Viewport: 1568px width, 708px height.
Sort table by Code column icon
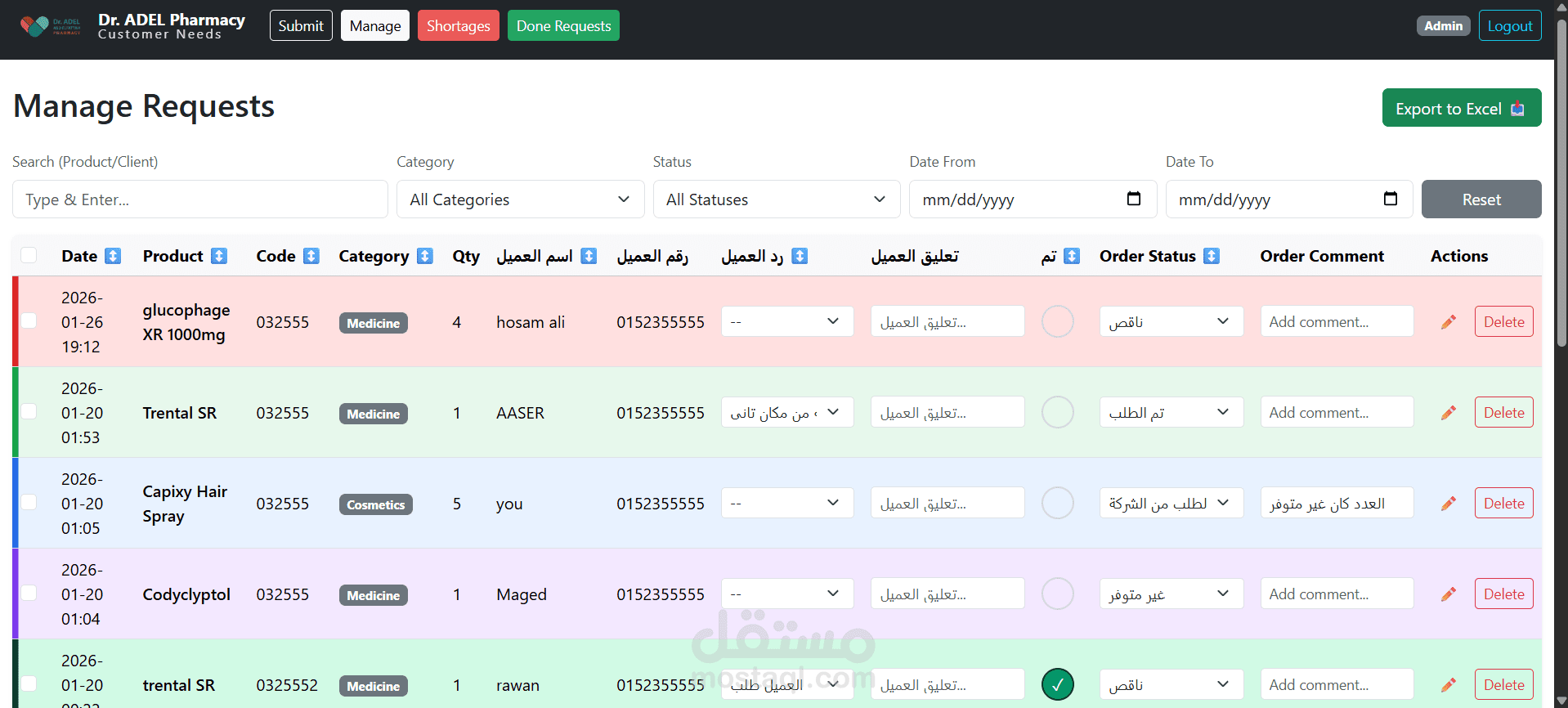pyautogui.click(x=311, y=256)
